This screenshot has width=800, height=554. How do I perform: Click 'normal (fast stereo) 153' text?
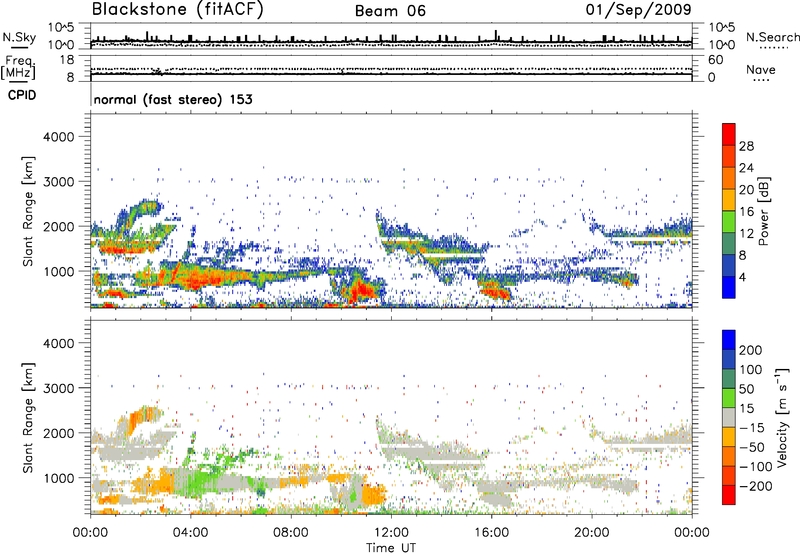pos(173,99)
